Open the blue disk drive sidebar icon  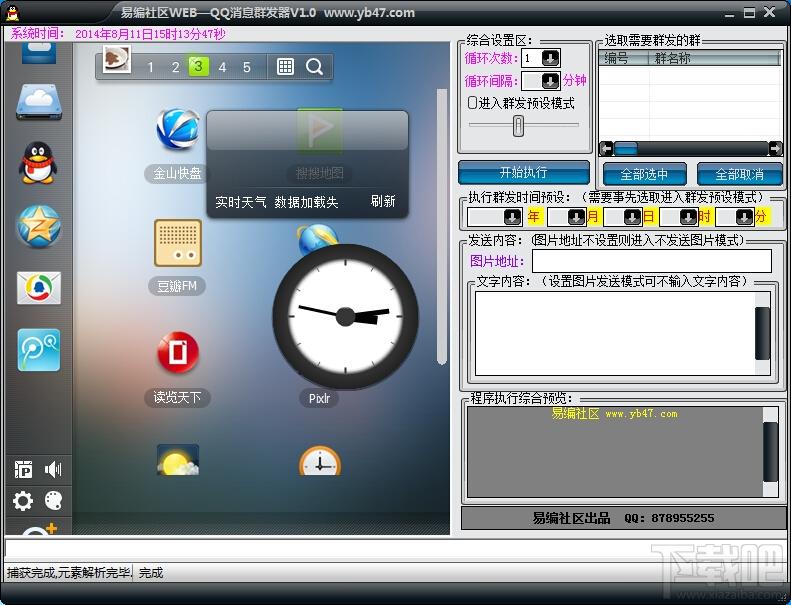[39, 53]
